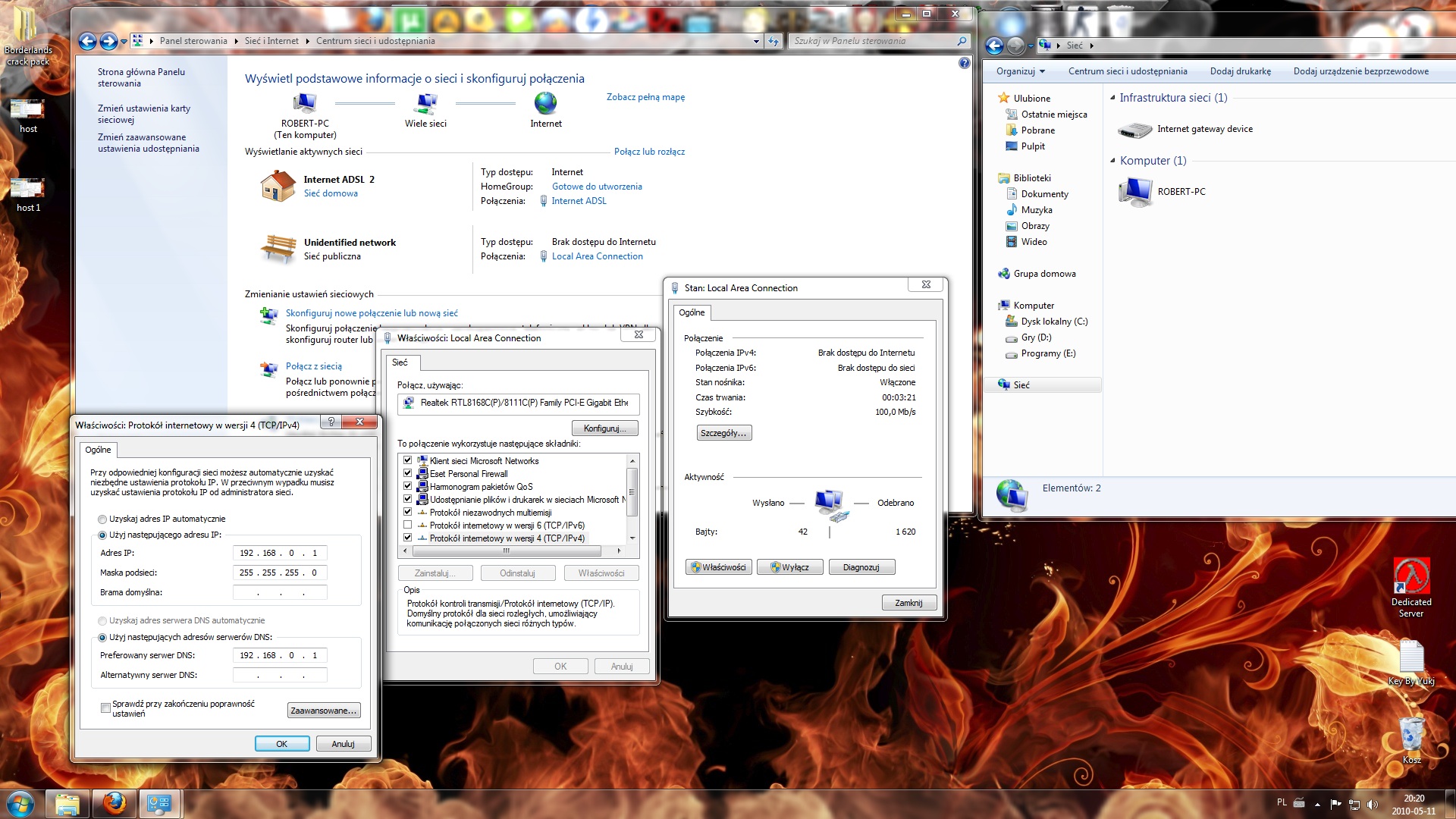Collapse Komputer (1) group

1113,161
